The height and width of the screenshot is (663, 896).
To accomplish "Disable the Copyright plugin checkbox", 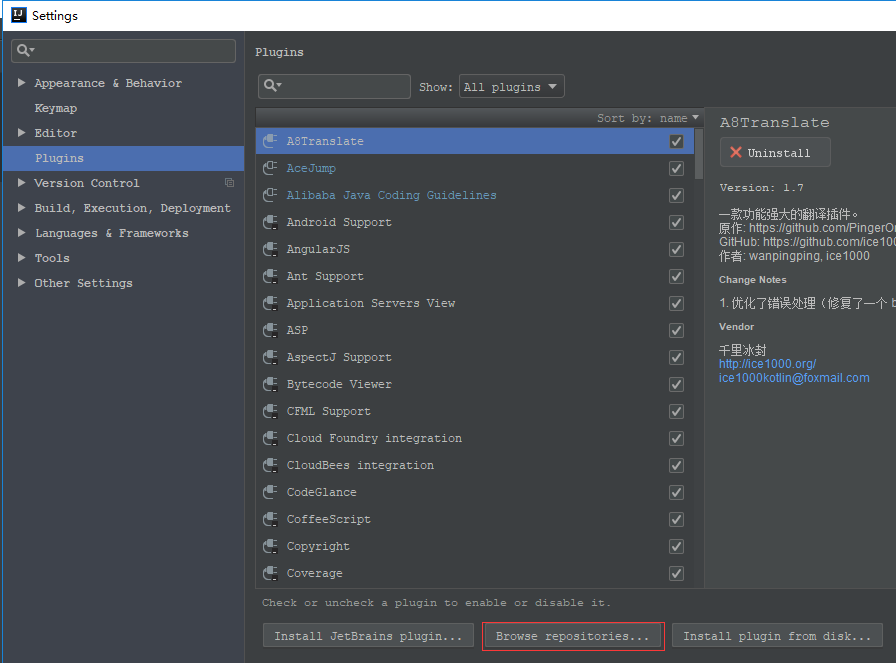I will click(676, 546).
